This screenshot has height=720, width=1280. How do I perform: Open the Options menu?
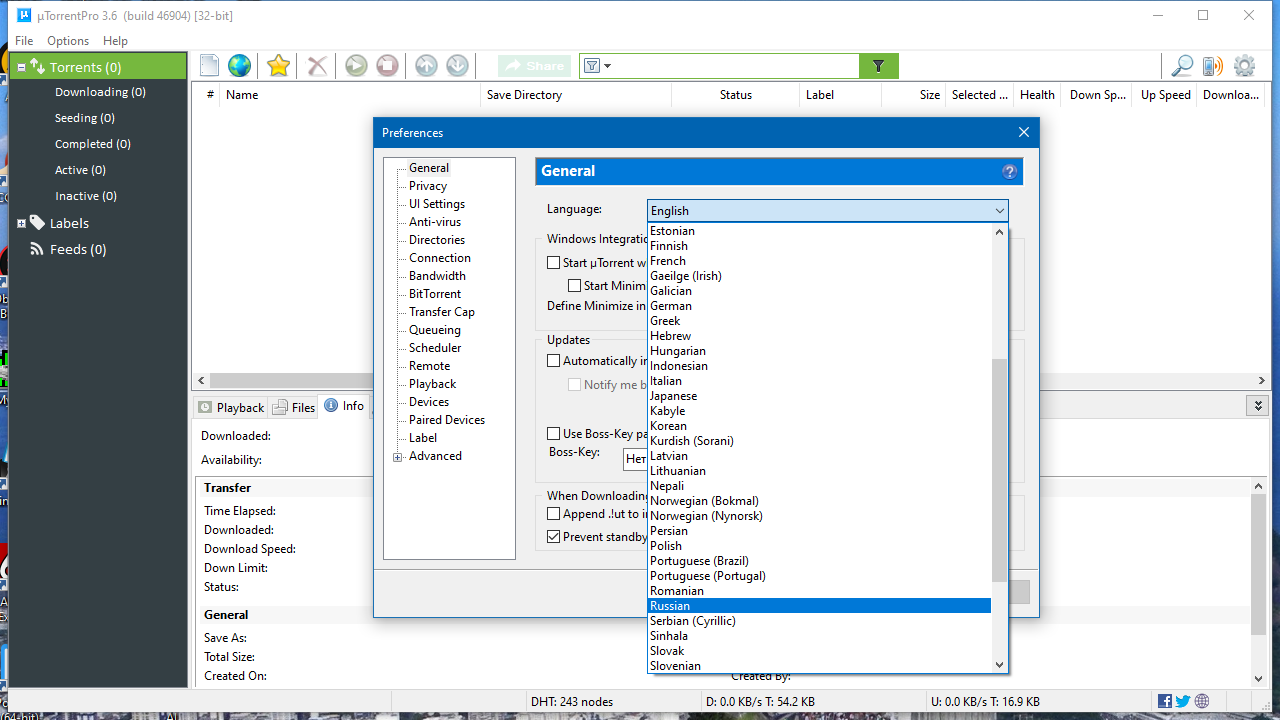pyautogui.click(x=66, y=41)
